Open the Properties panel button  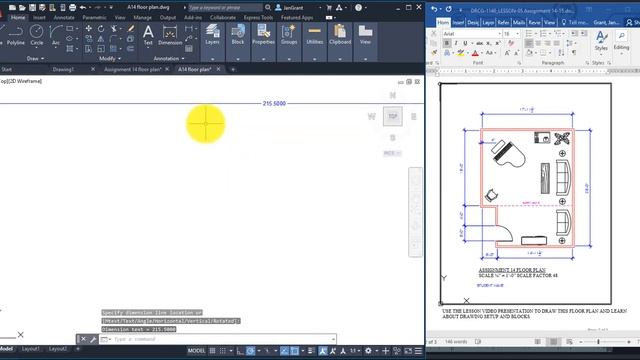click(x=263, y=42)
